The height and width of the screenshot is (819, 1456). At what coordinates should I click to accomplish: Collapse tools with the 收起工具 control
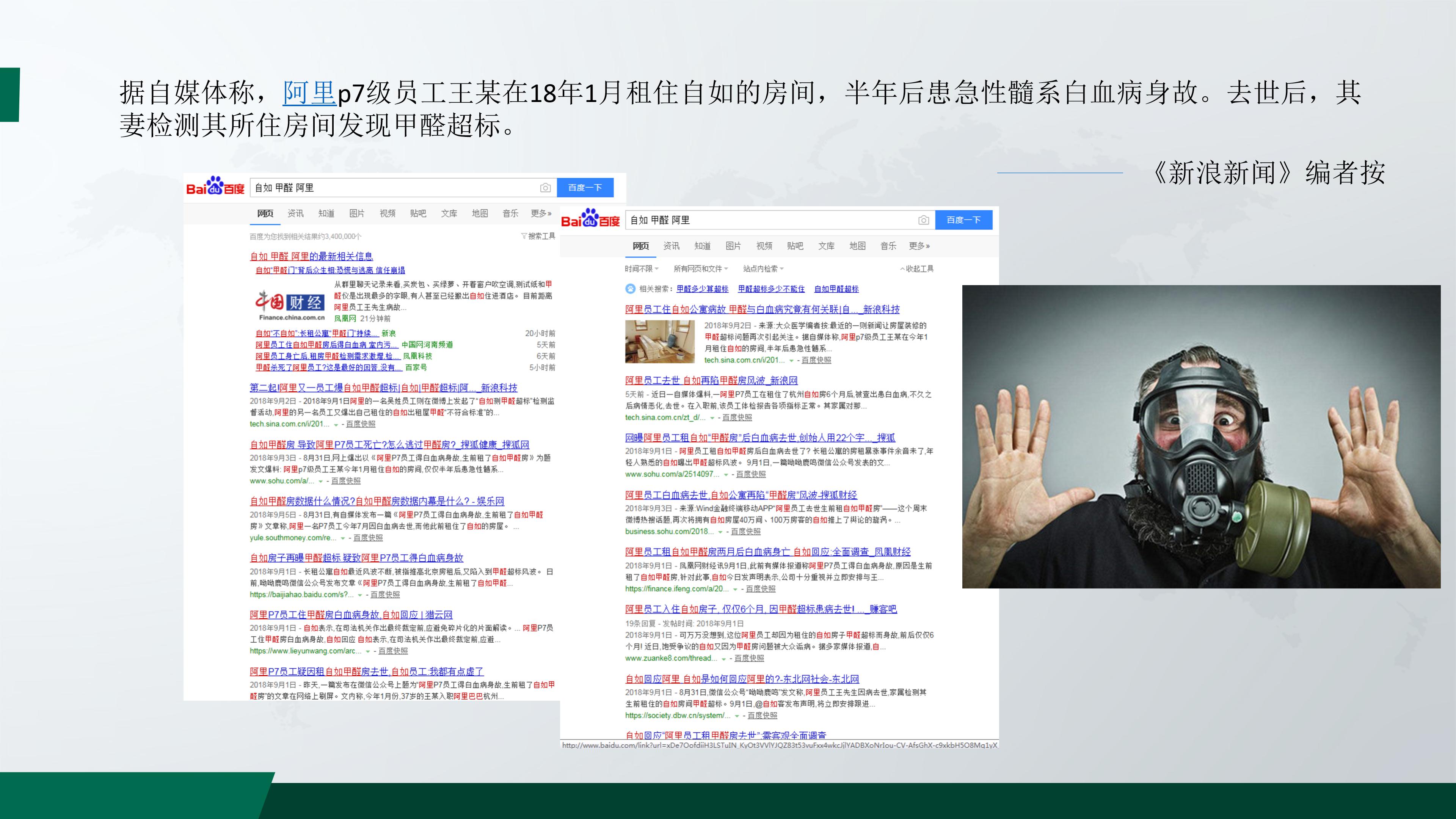click(917, 268)
